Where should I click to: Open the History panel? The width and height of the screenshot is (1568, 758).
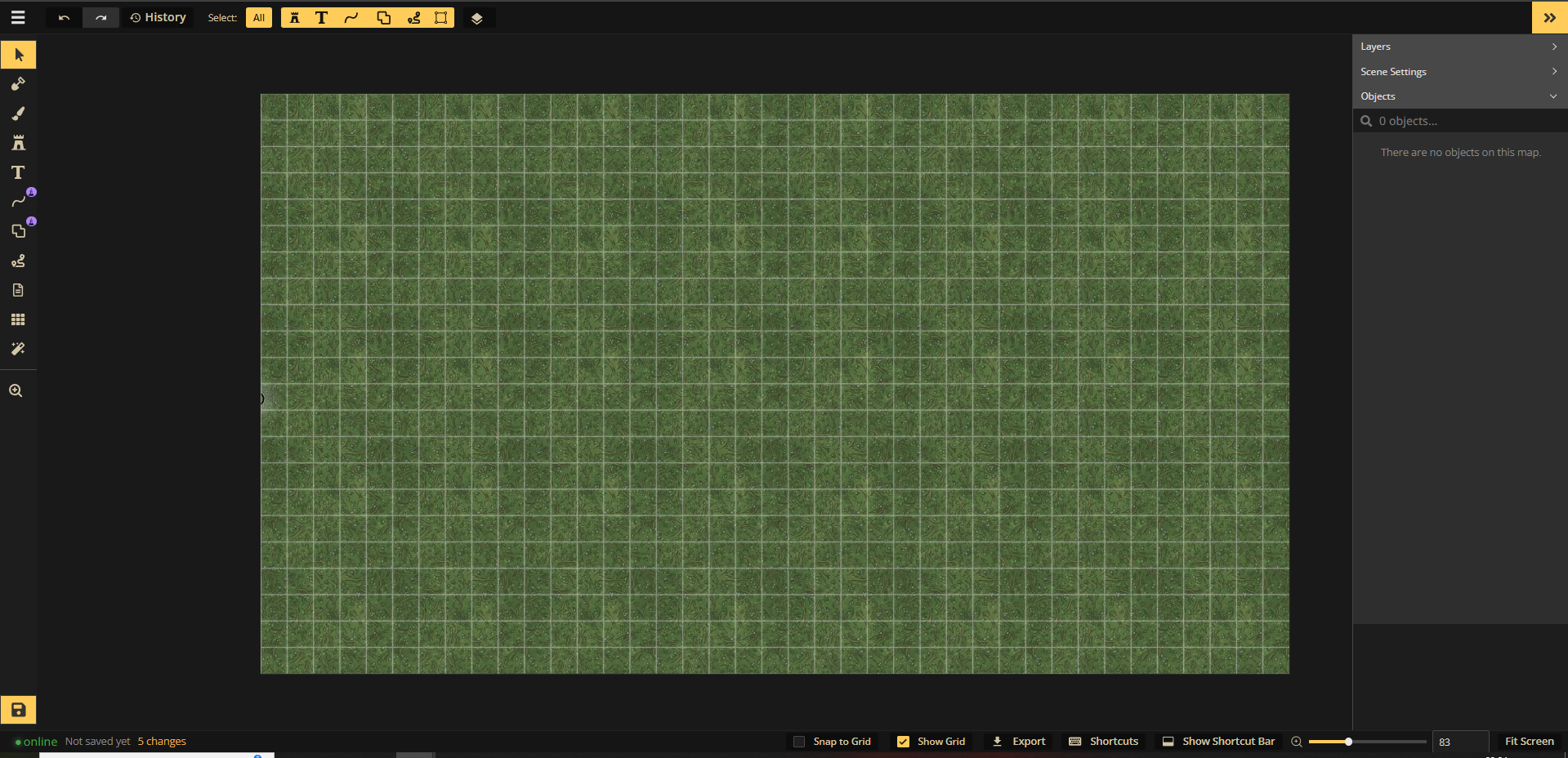click(159, 17)
